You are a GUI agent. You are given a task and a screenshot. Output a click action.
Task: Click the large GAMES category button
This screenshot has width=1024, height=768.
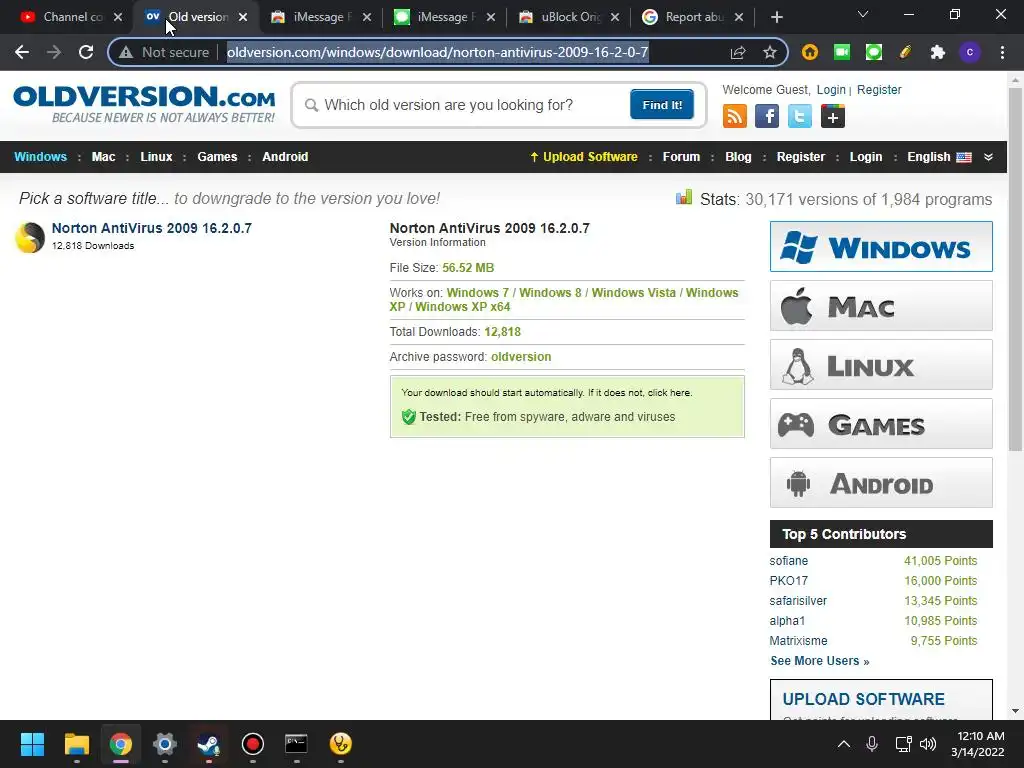click(x=881, y=424)
